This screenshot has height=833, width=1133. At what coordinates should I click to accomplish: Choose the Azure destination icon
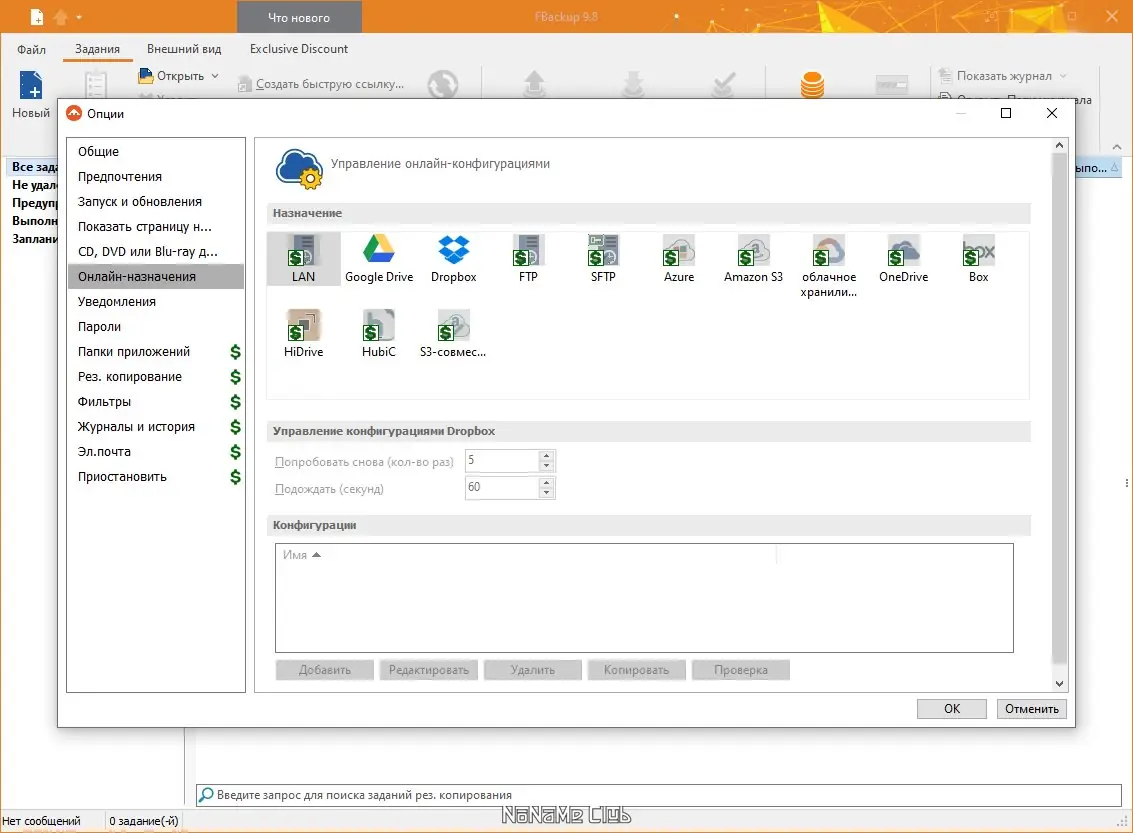pyautogui.click(x=678, y=259)
